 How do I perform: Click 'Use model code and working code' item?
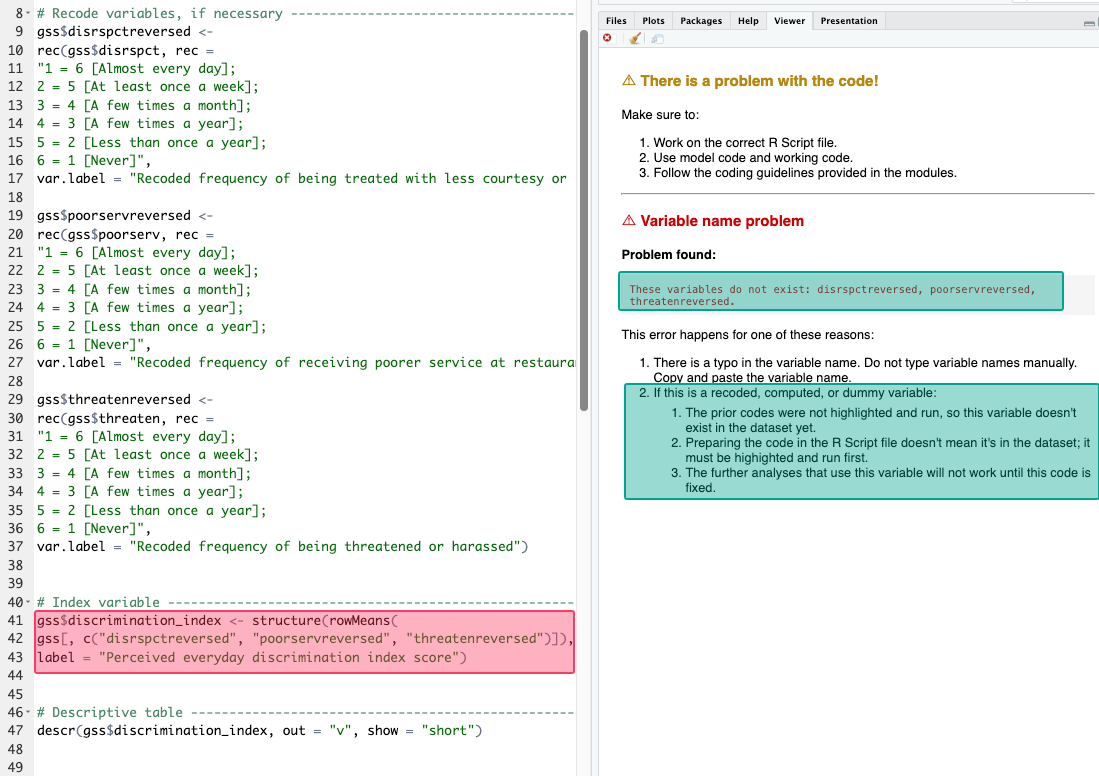point(753,158)
